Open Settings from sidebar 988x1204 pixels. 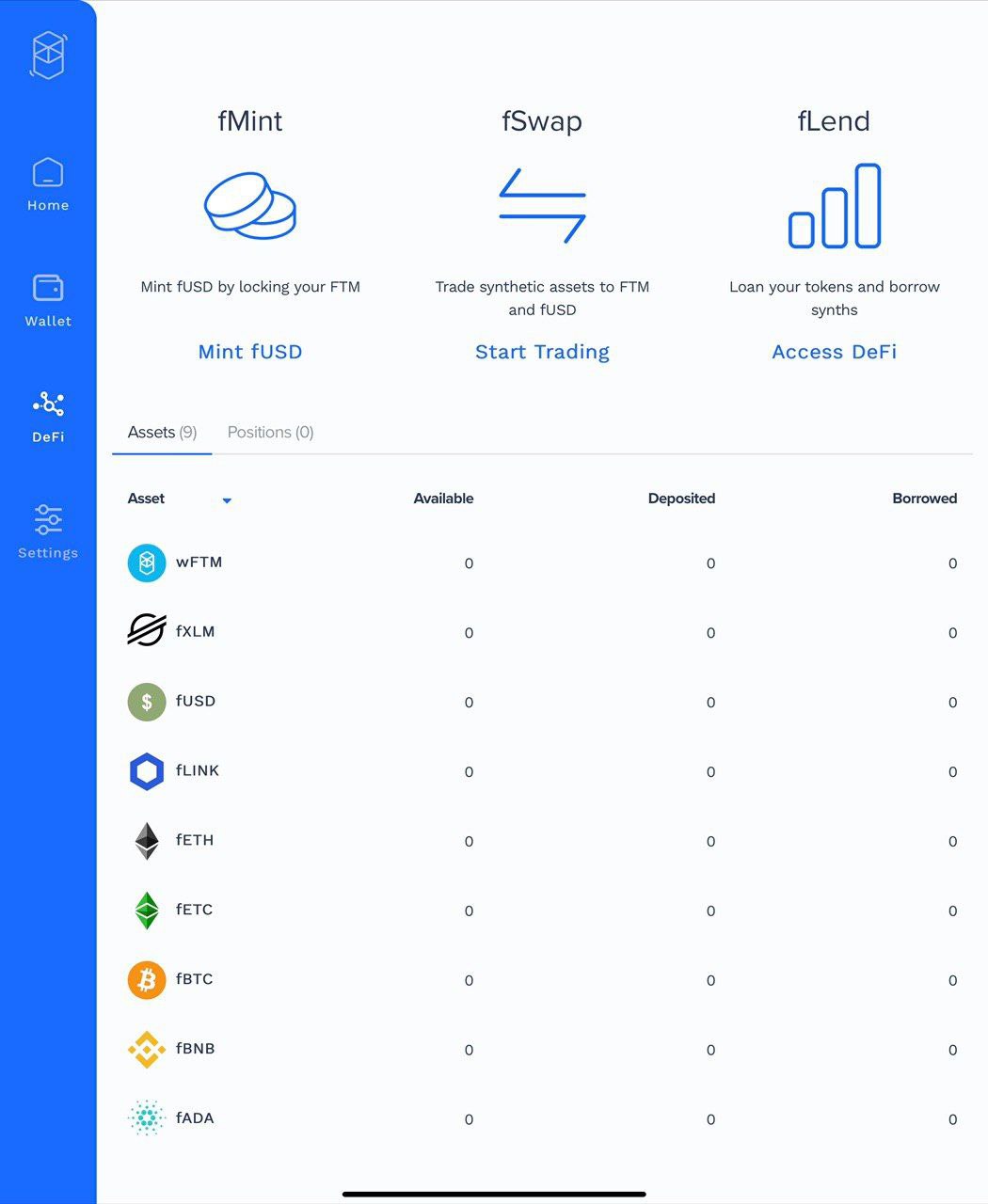point(48,531)
